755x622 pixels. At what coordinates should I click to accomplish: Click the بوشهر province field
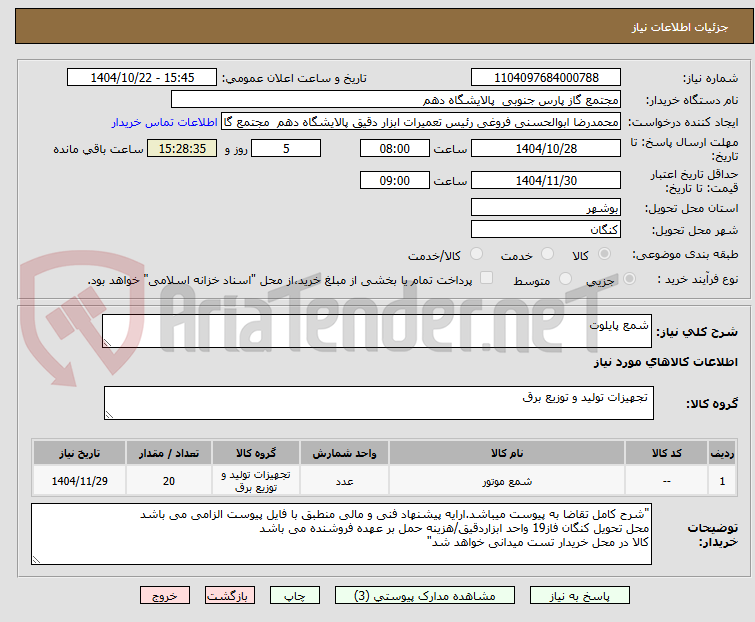(546, 207)
